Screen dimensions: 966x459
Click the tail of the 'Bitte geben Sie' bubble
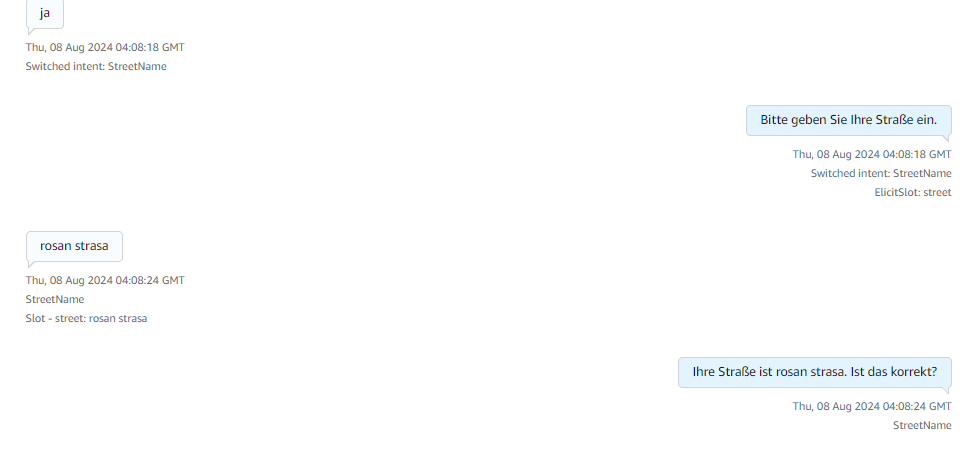[x=946, y=139]
